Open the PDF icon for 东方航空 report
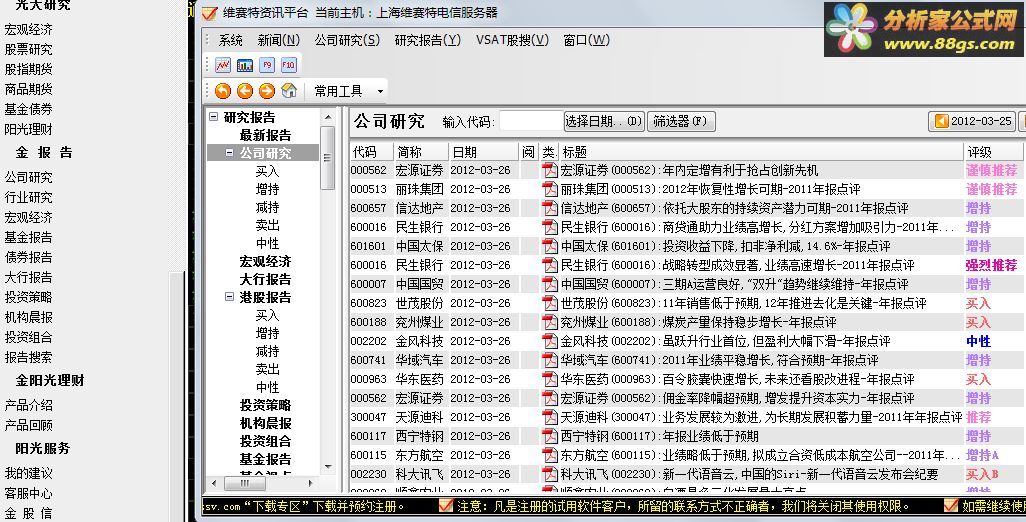 (x=550, y=455)
